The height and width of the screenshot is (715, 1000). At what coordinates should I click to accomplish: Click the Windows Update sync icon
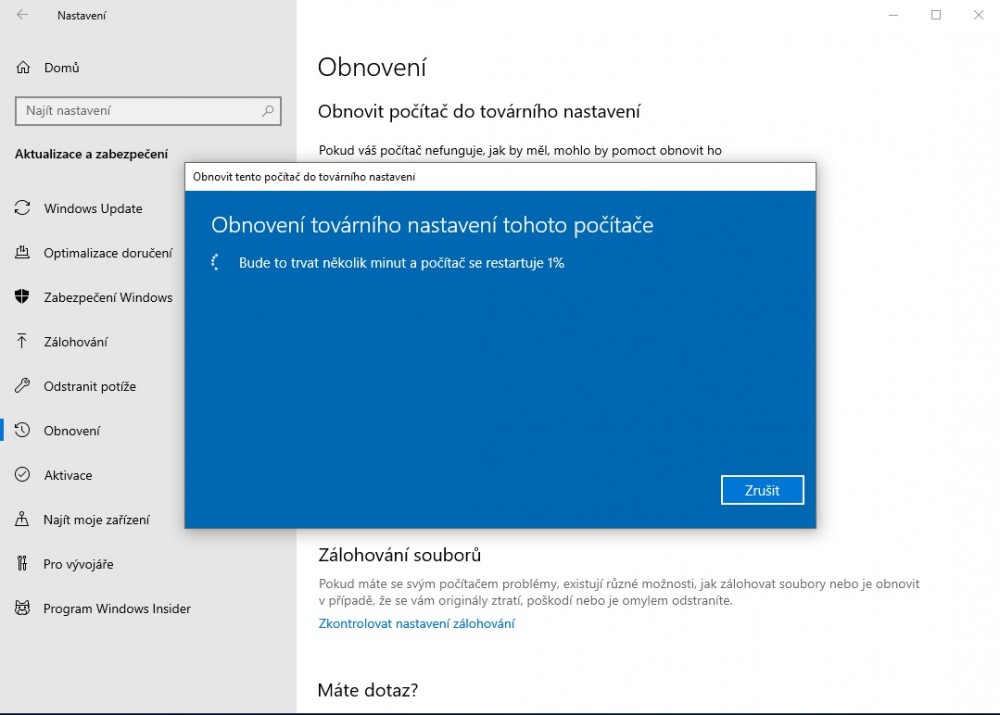[x=22, y=208]
